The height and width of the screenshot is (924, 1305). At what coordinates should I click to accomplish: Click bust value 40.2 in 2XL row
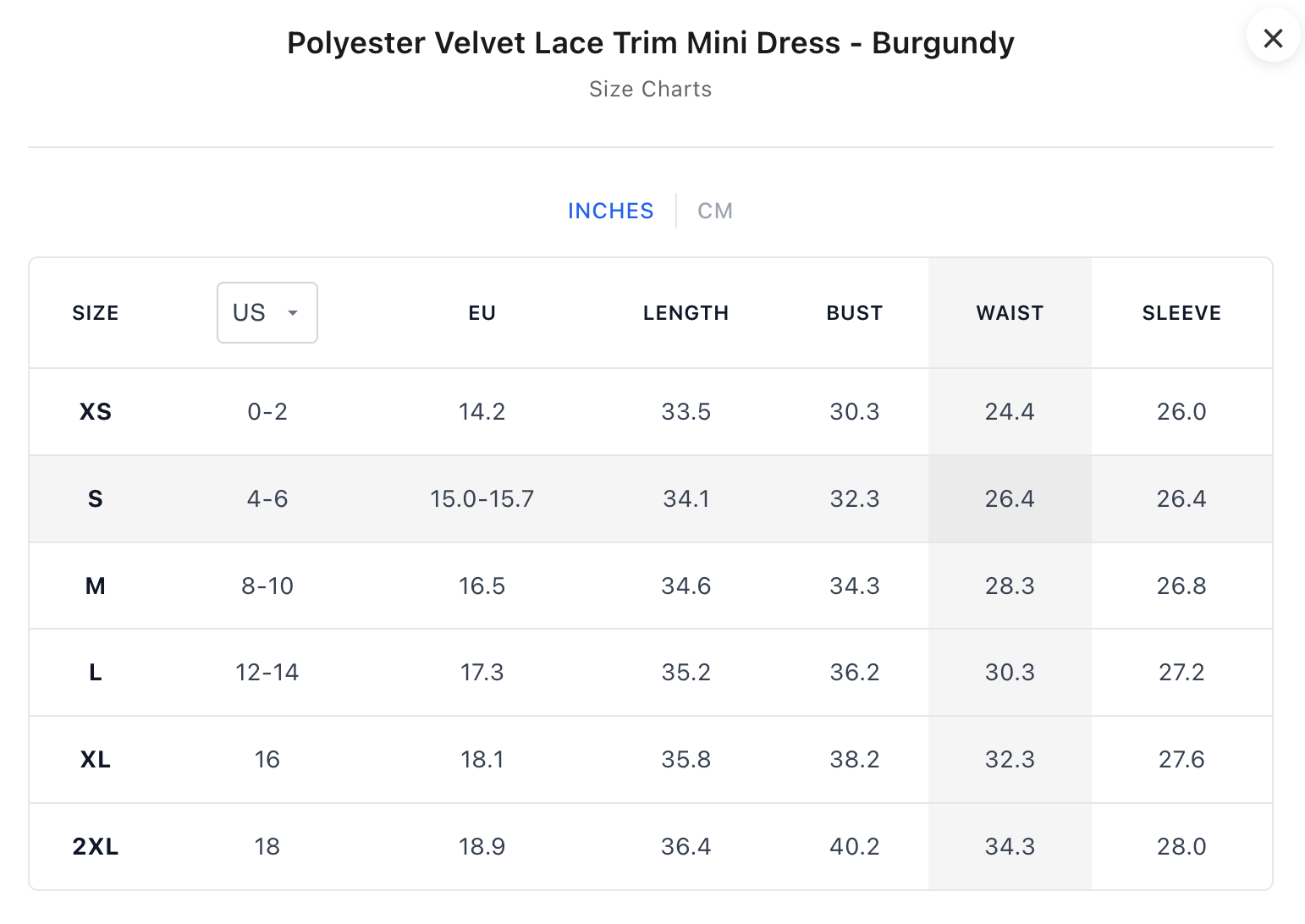click(854, 846)
